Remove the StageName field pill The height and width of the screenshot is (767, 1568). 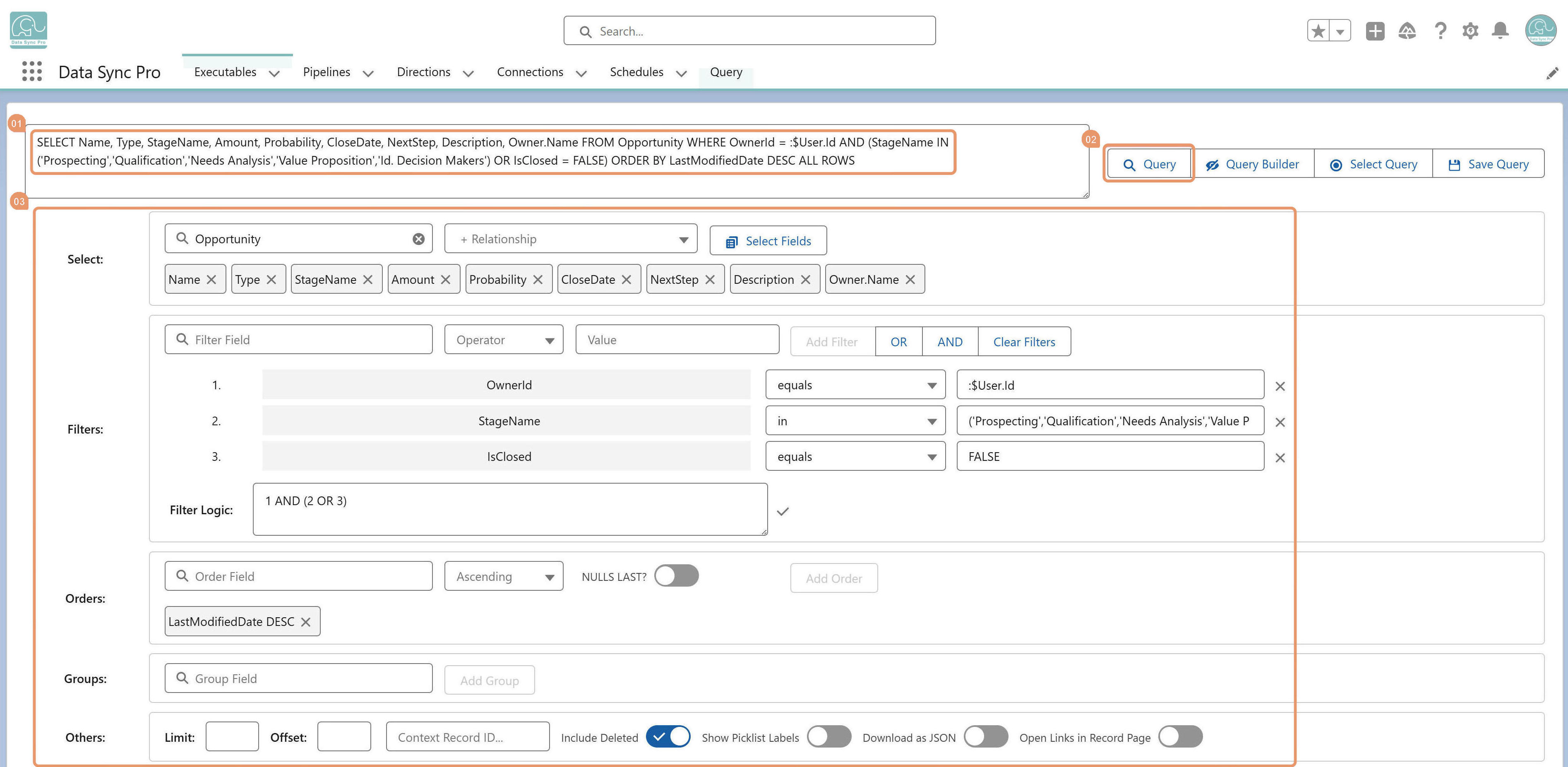pos(367,279)
